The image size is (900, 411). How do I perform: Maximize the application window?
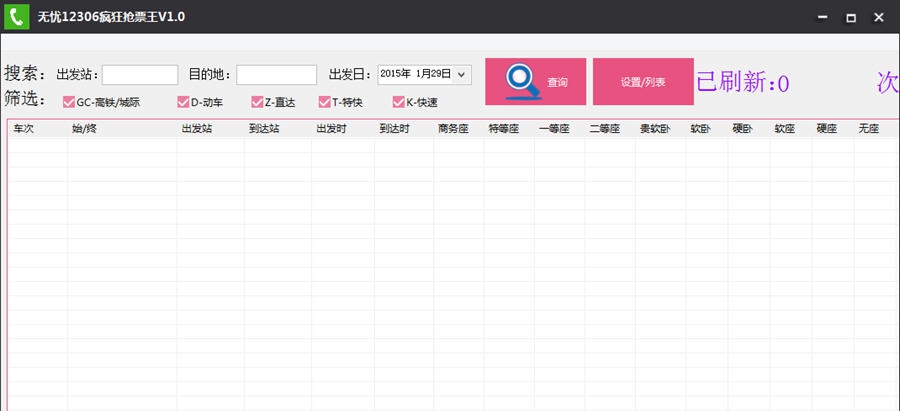click(x=851, y=18)
